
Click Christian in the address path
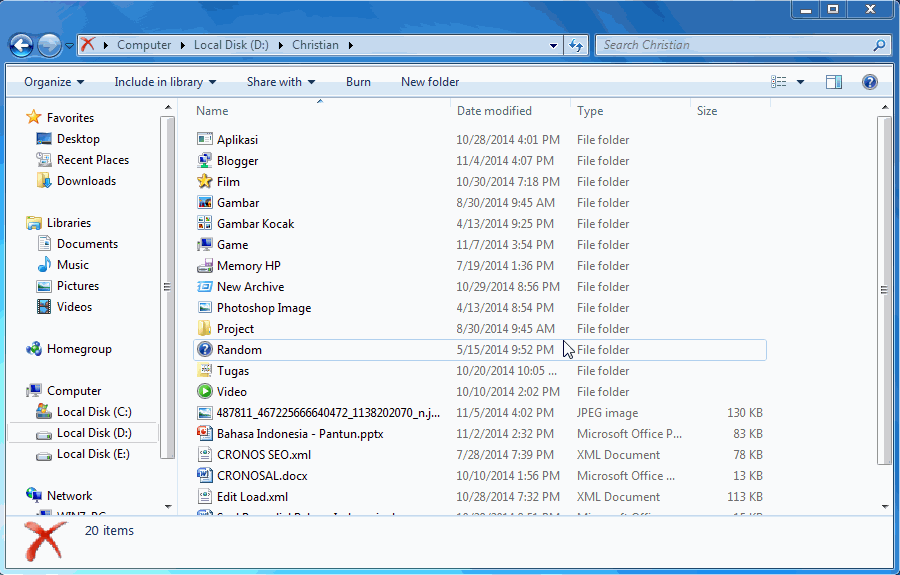point(315,45)
